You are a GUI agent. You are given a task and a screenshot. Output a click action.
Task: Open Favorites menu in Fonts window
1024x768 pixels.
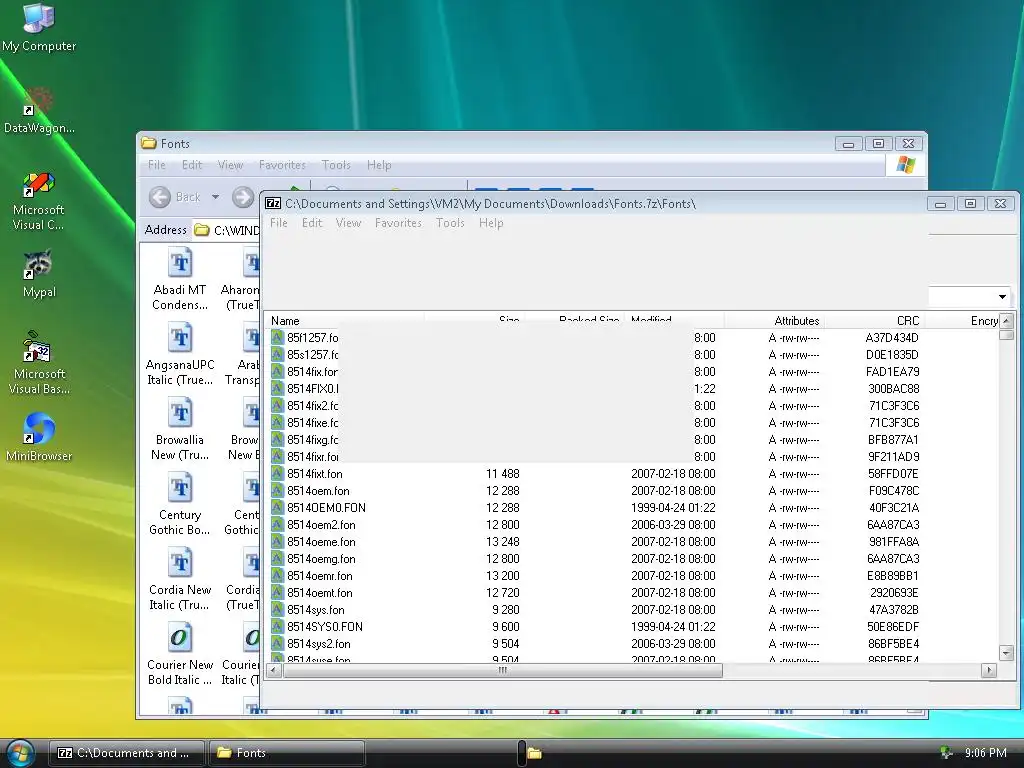[282, 165]
